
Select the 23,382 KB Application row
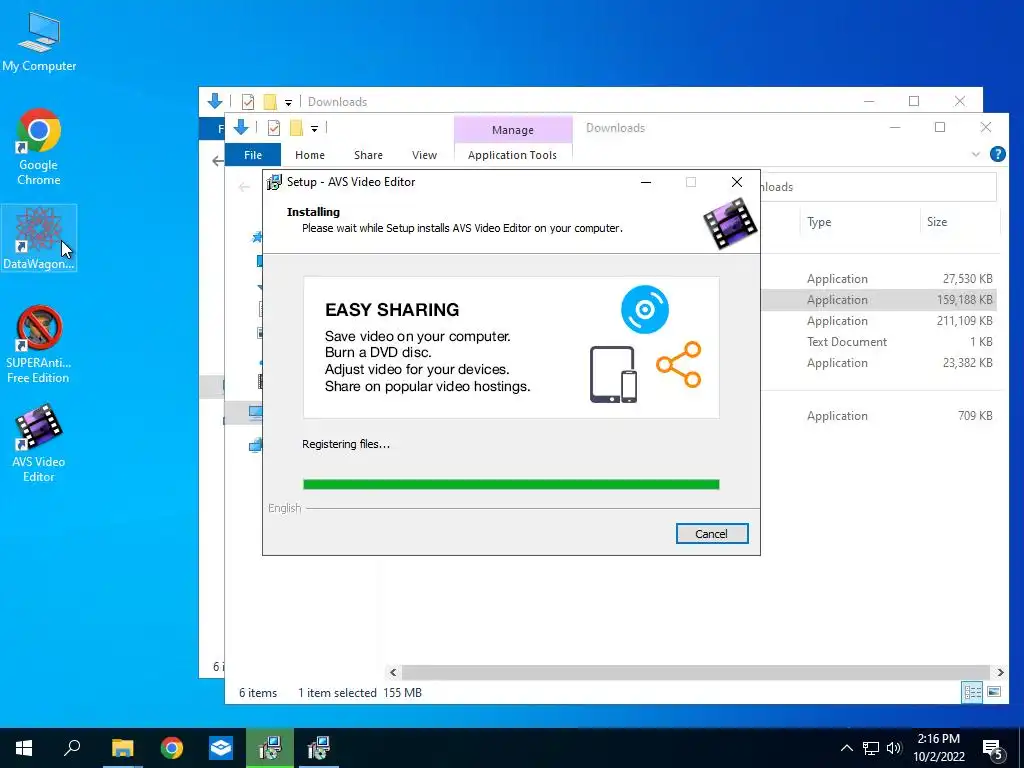880,362
